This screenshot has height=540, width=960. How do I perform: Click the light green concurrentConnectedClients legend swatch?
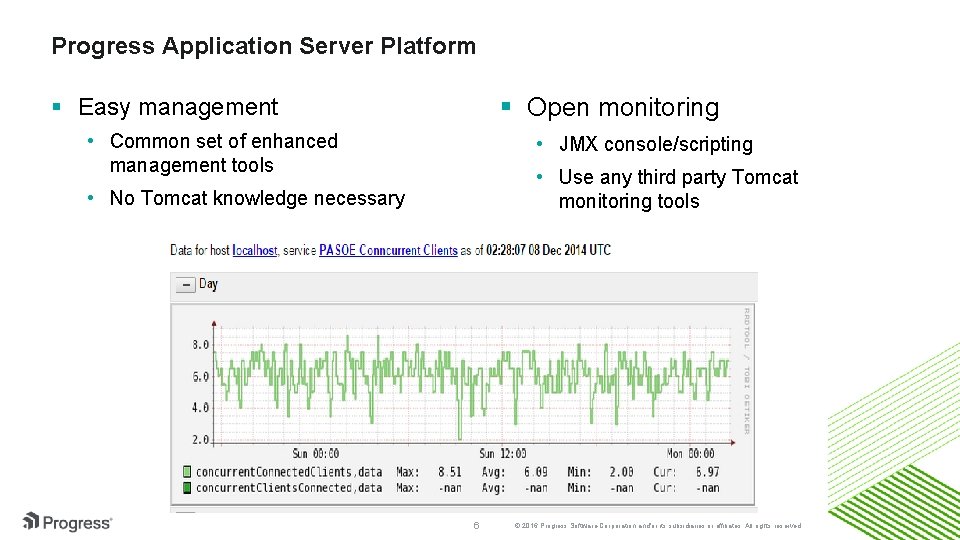(187, 472)
